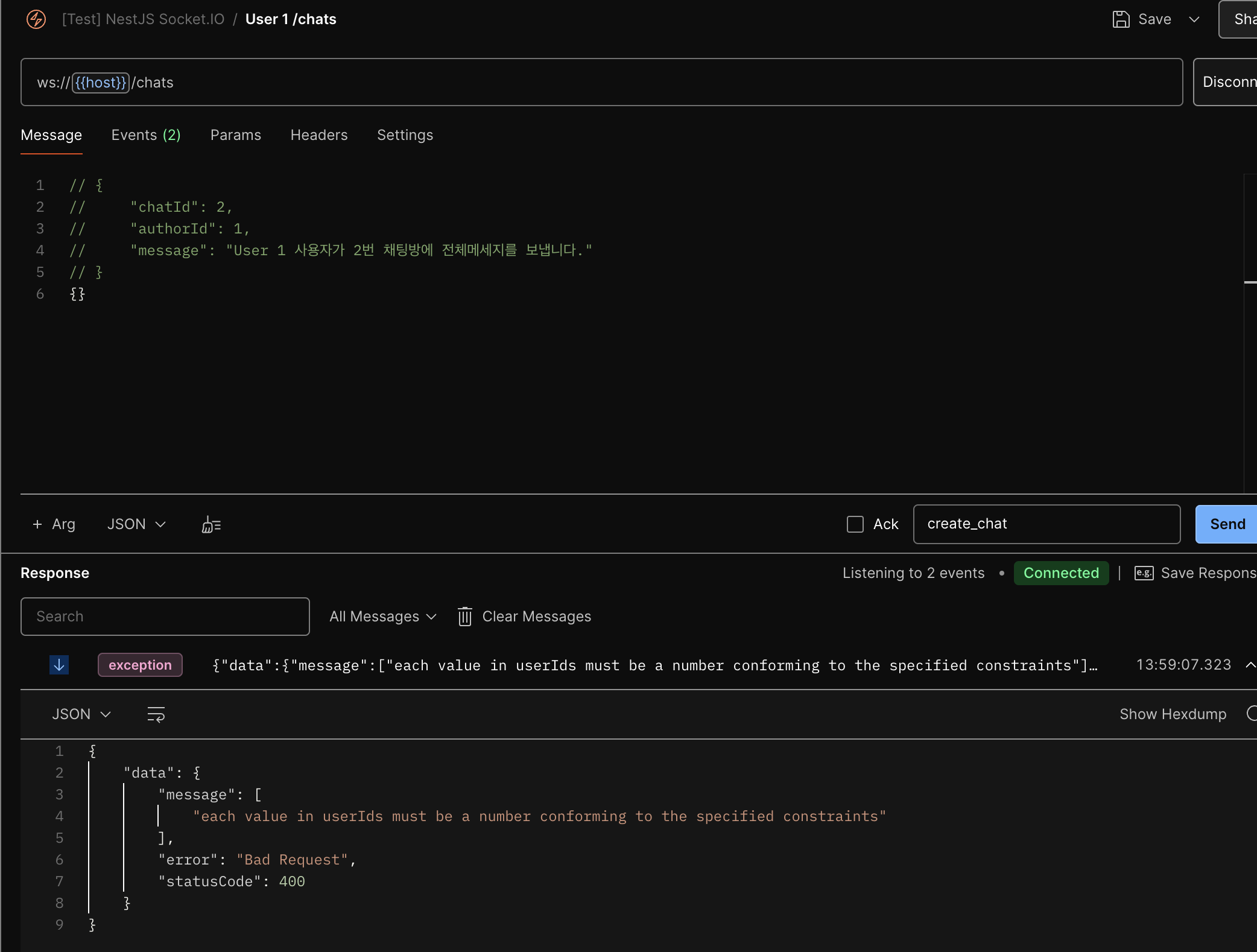Click the received-message down arrow icon
This screenshot has height=952, width=1257.
(59, 665)
